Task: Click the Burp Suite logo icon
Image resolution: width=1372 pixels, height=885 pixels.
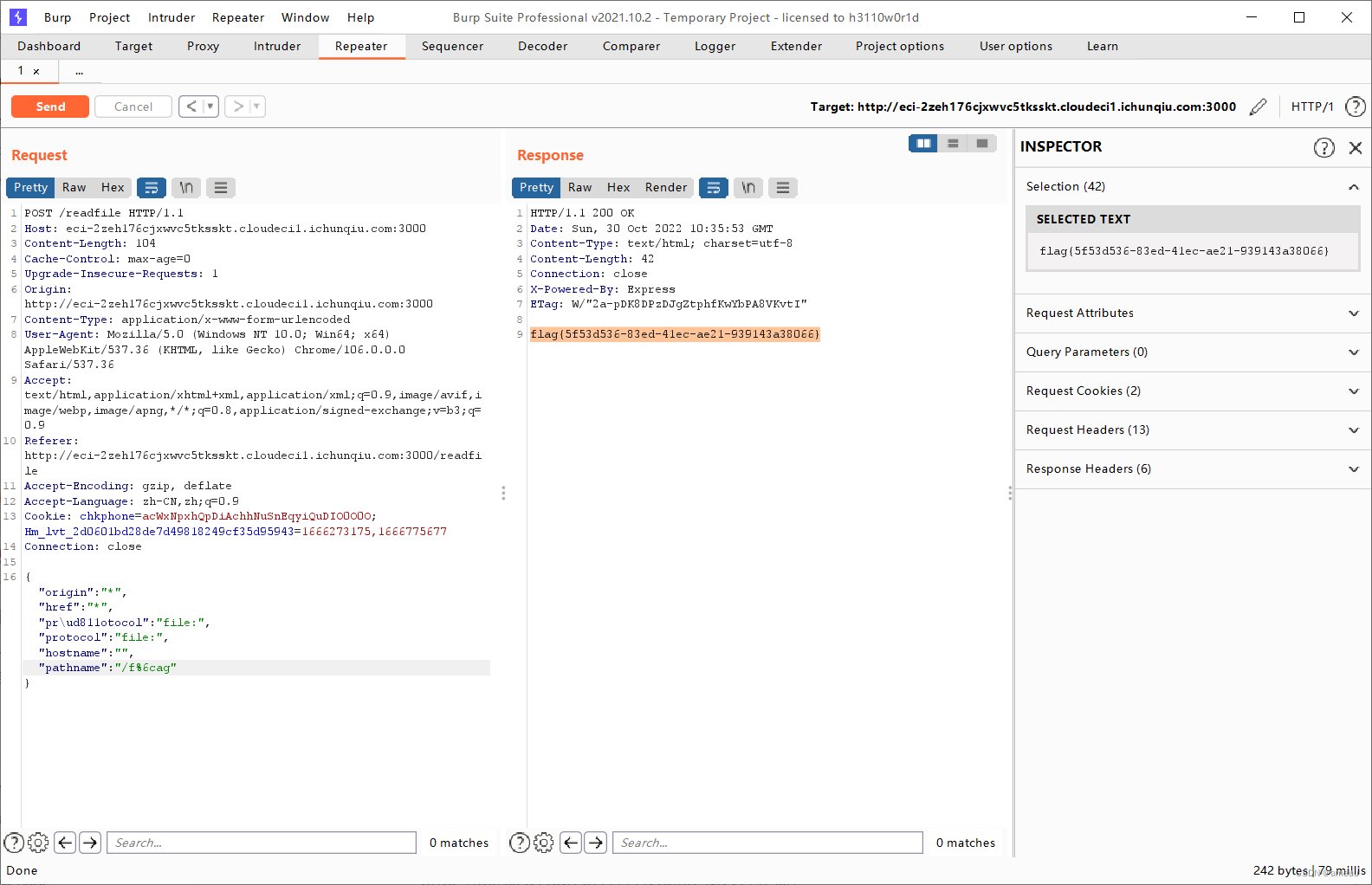Action: click(18, 17)
